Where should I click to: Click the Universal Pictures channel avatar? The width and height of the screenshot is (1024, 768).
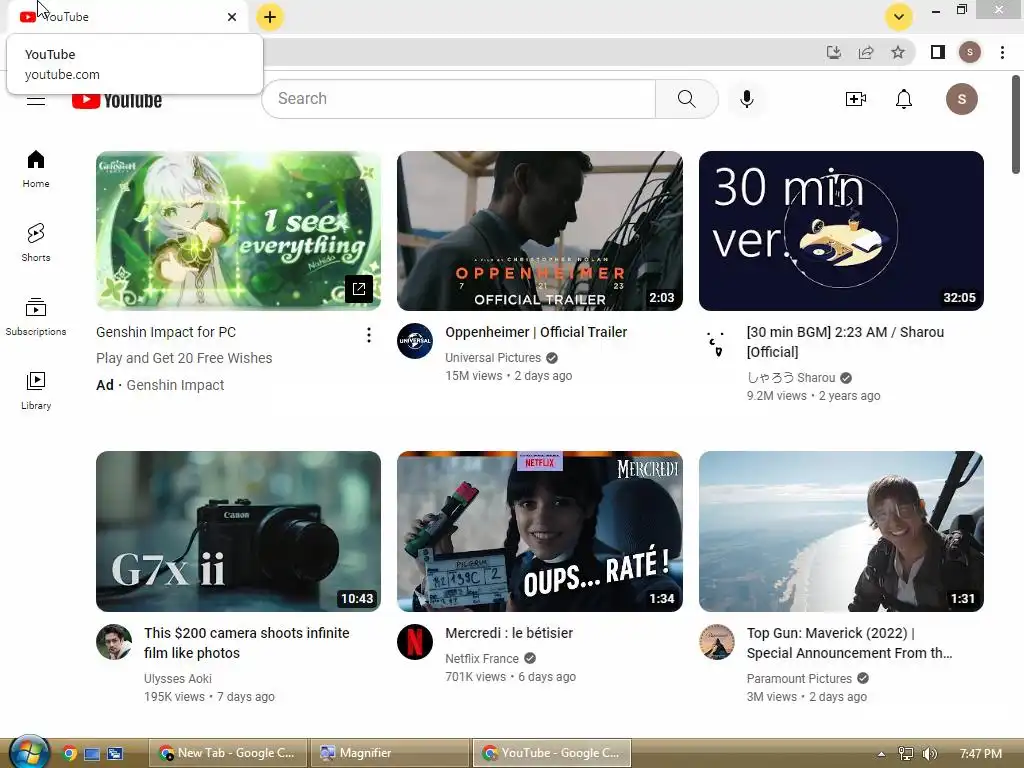[x=415, y=341]
